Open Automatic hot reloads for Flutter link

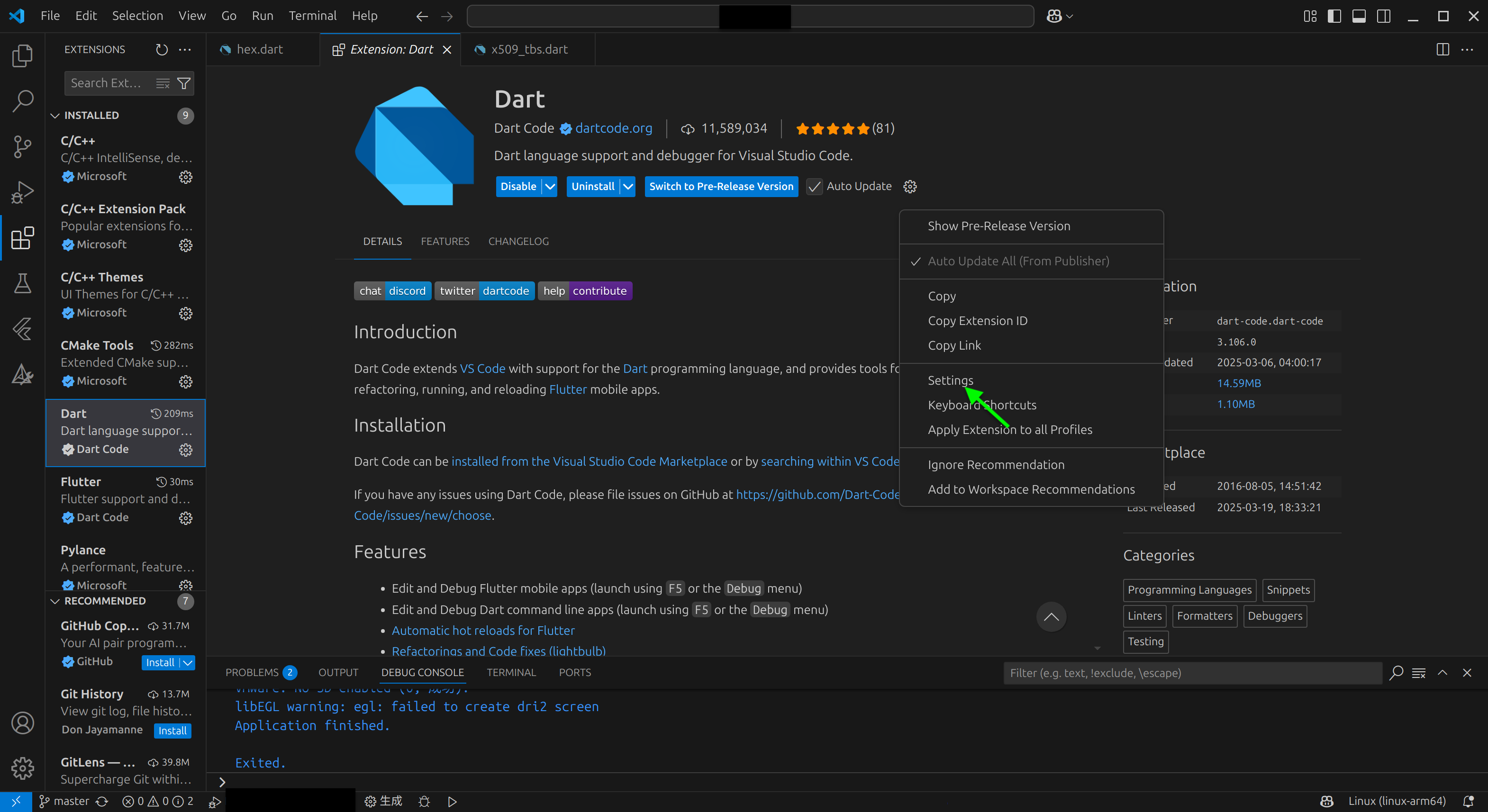coord(483,631)
